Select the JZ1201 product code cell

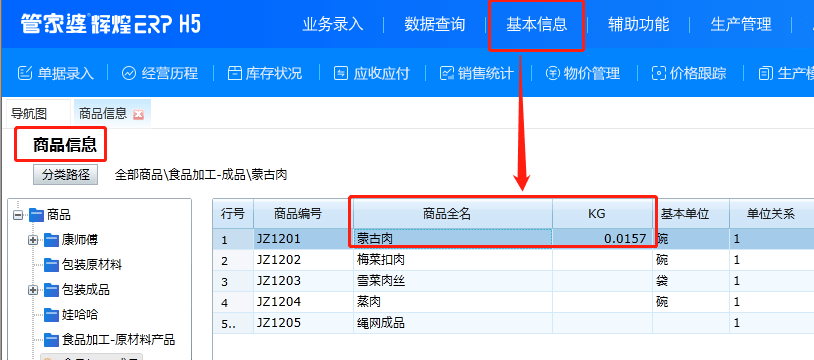303,239
